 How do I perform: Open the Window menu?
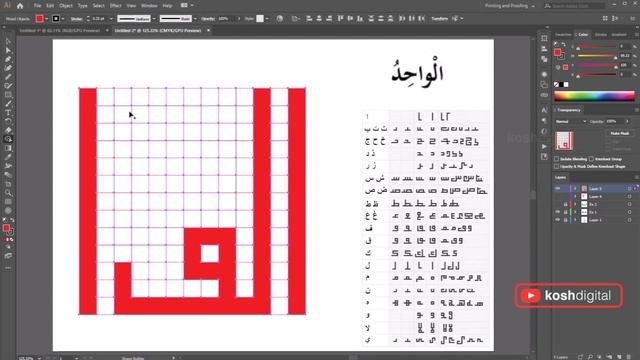coord(149,6)
